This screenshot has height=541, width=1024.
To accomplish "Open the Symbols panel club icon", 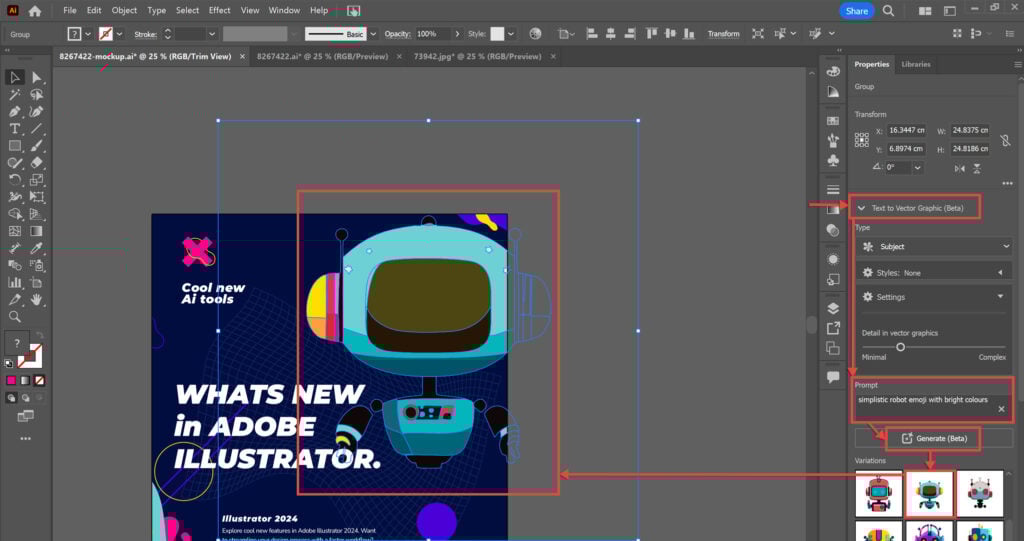I will (x=833, y=161).
